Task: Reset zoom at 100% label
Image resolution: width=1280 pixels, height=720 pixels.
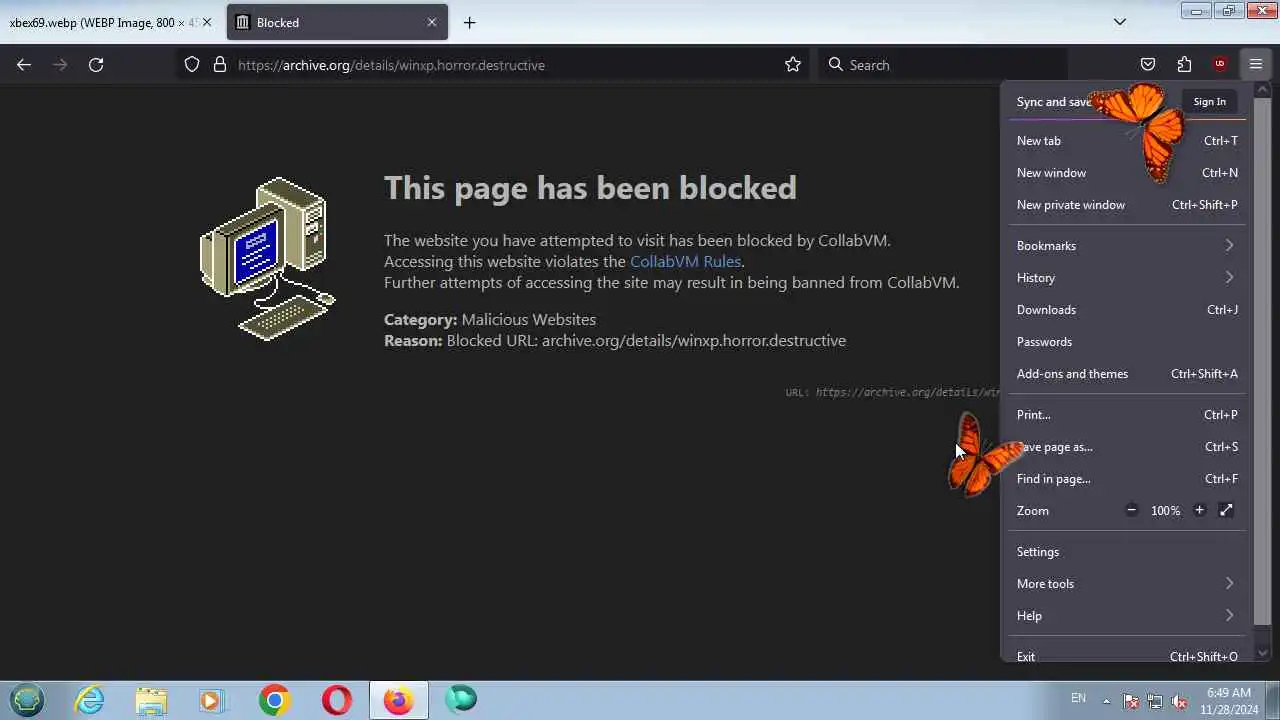Action: (x=1165, y=511)
